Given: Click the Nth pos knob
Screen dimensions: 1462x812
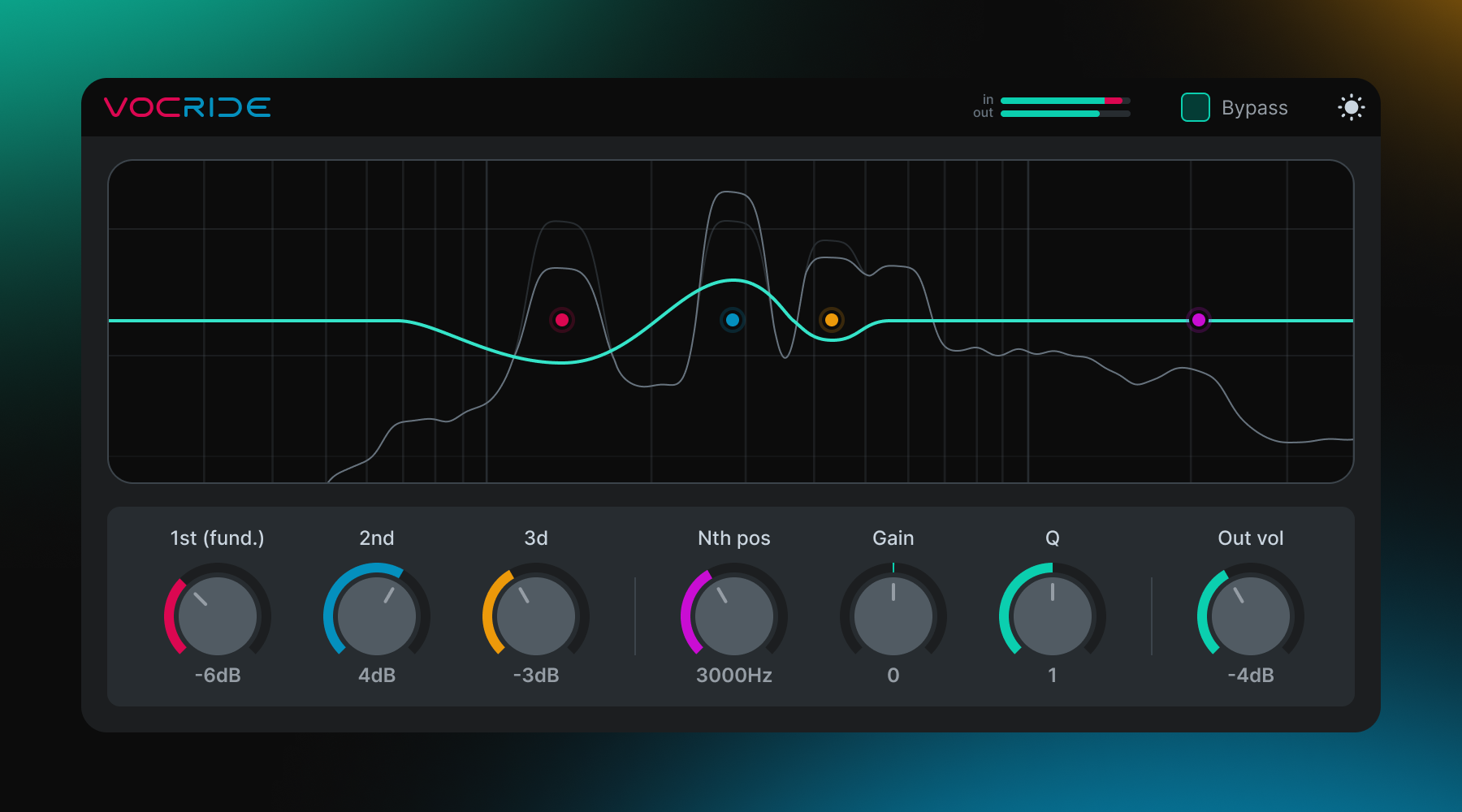Looking at the screenshot, I should pyautogui.click(x=734, y=615).
